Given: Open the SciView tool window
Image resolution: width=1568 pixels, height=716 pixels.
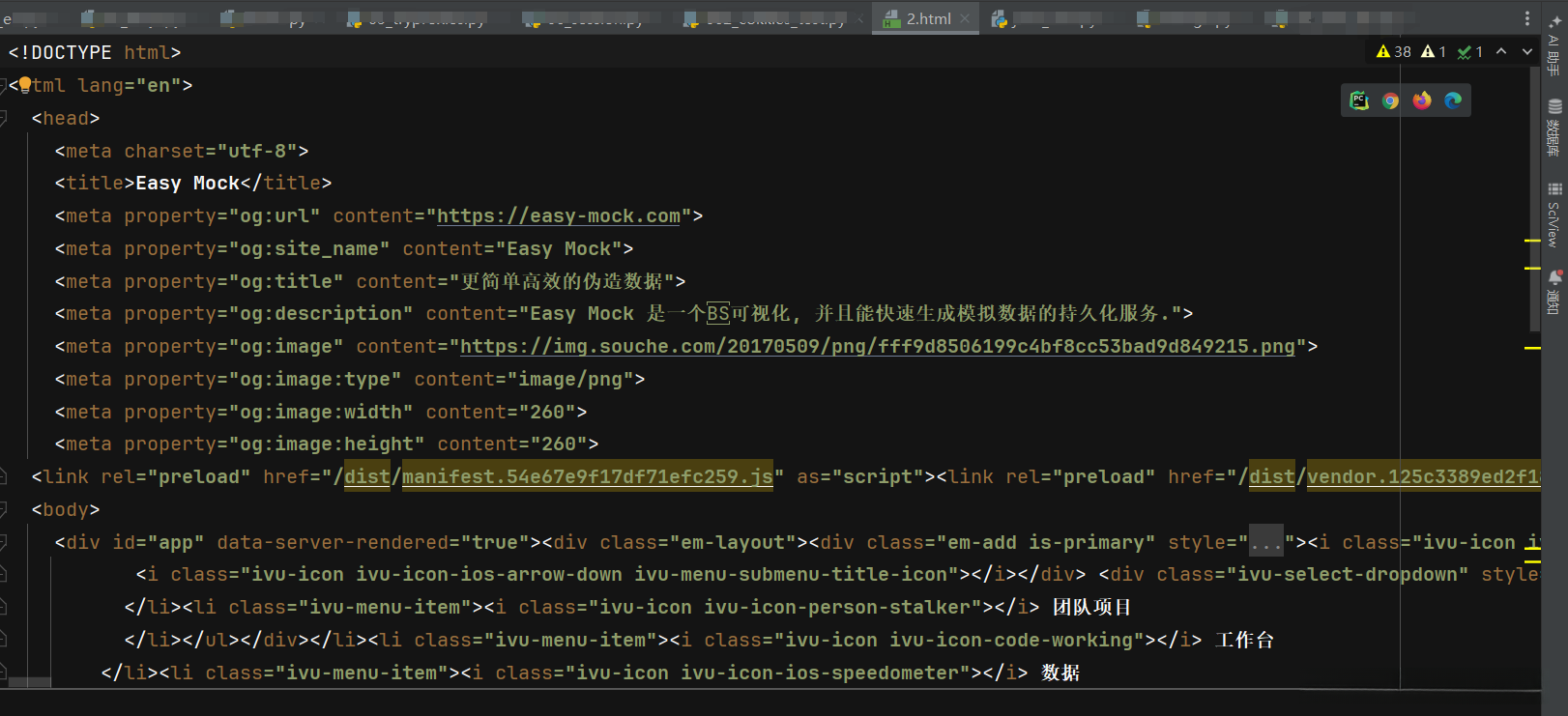Looking at the screenshot, I should [1554, 215].
